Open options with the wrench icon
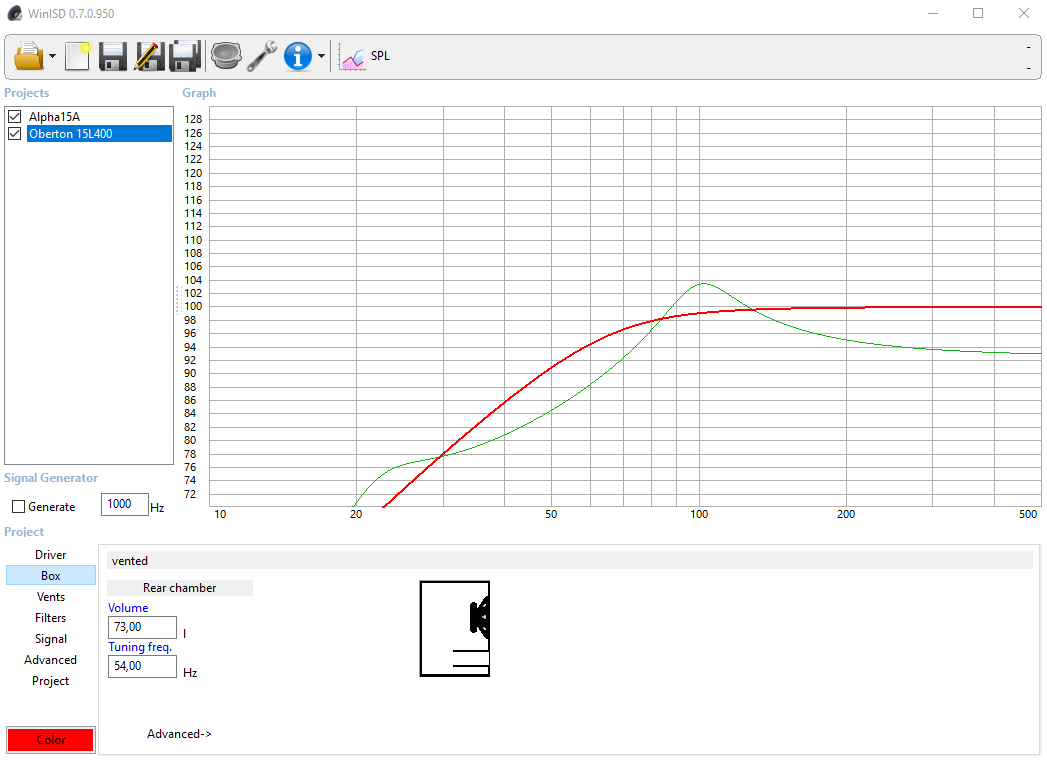Image resolution: width=1047 pixels, height=761 pixels. [x=262, y=56]
